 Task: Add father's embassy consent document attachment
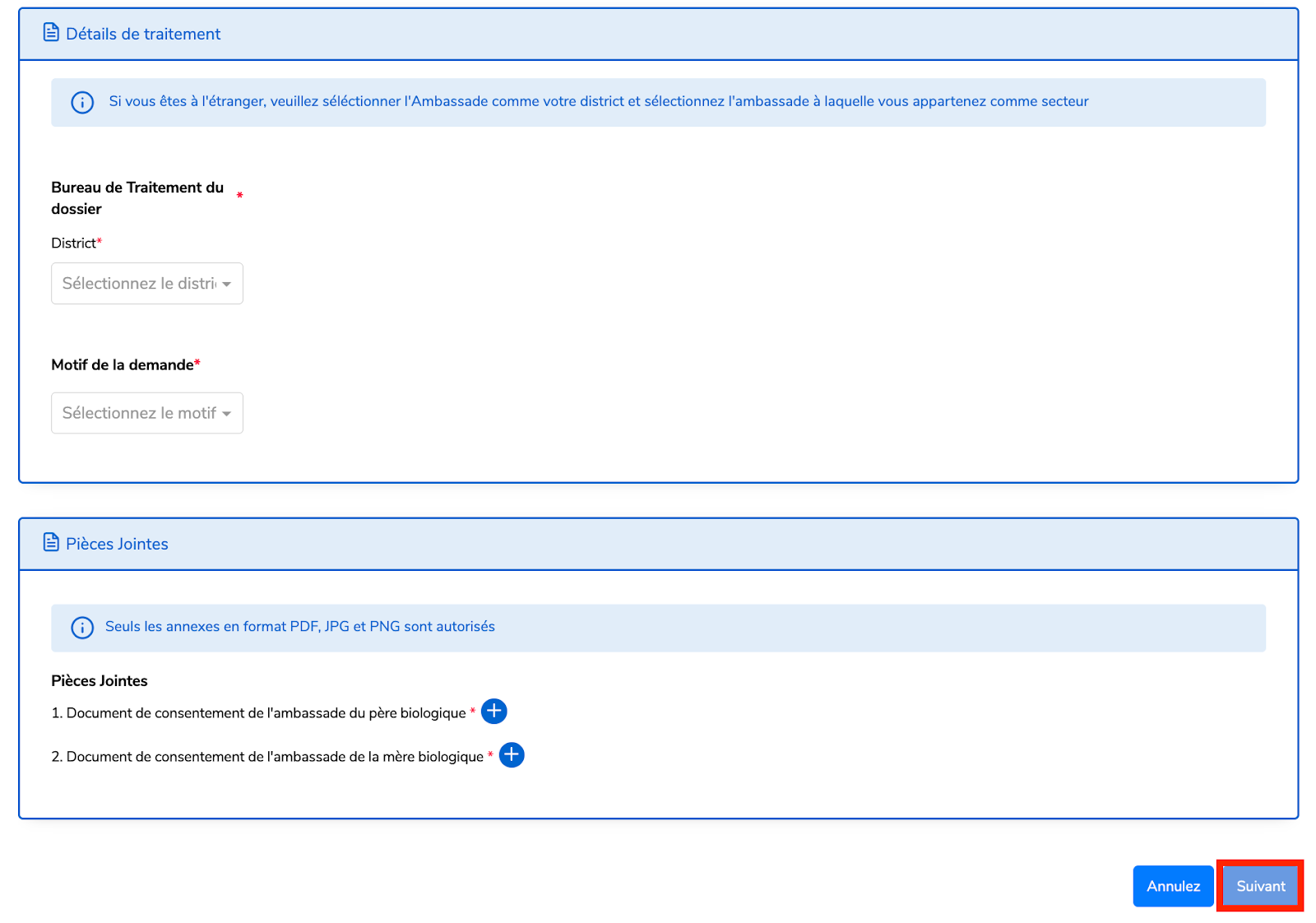(x=493, y=712)
